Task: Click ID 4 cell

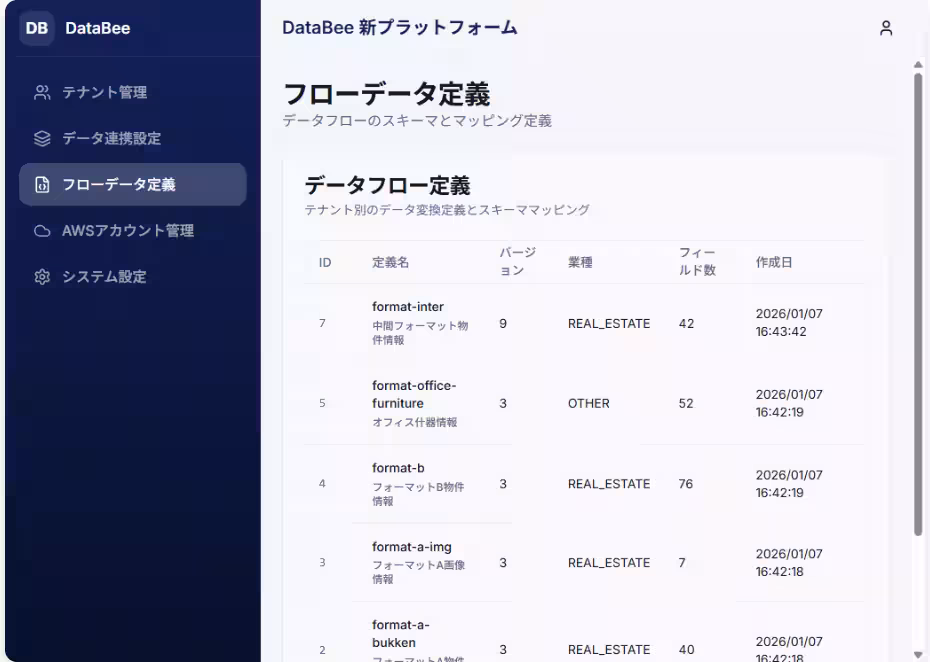Action: click(x=322, y=483)
